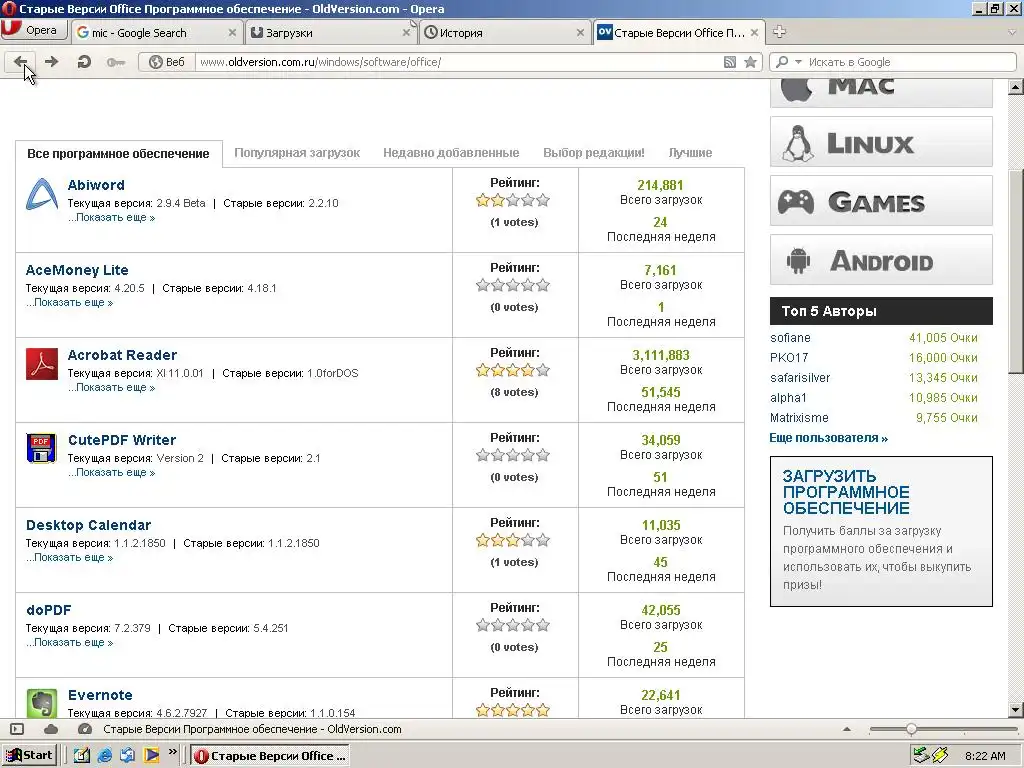Open the Linux category button
Image resolution: width=1024 pixels, height=768 pixels.
pyautogui.click(x=881, y=142)
